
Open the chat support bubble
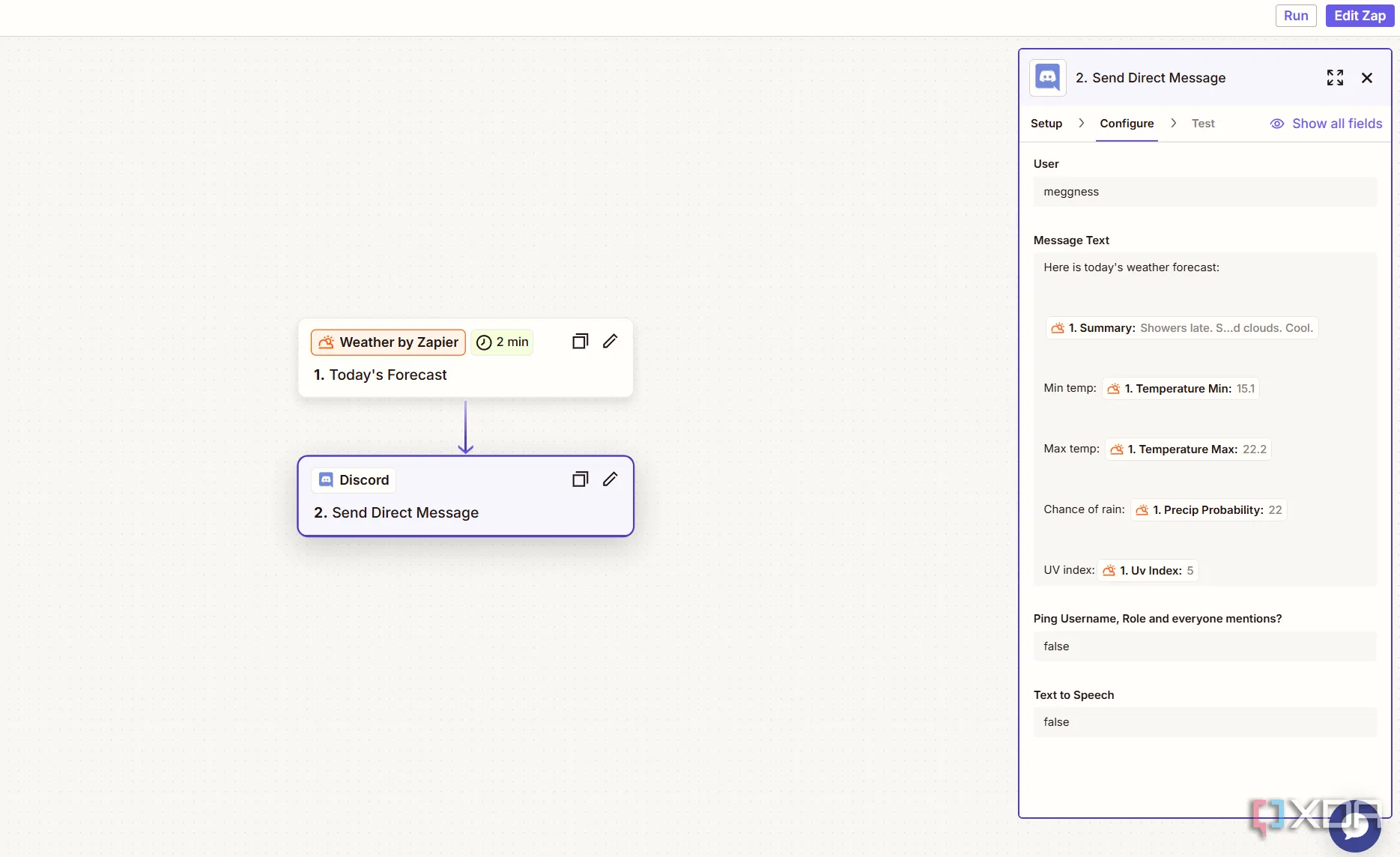pos(1354,826)
